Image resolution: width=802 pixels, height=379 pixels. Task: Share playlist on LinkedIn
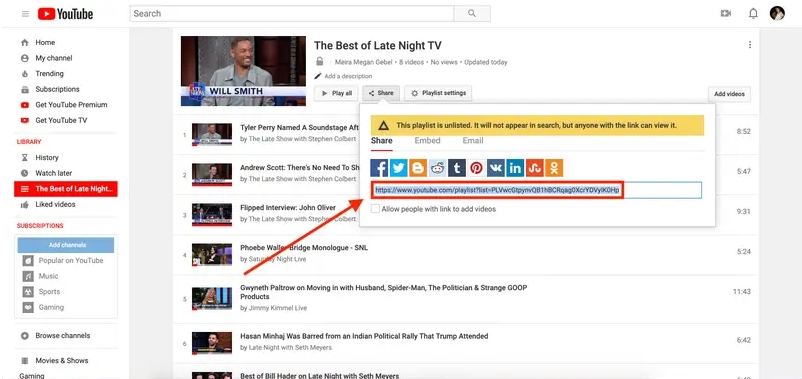515,168
